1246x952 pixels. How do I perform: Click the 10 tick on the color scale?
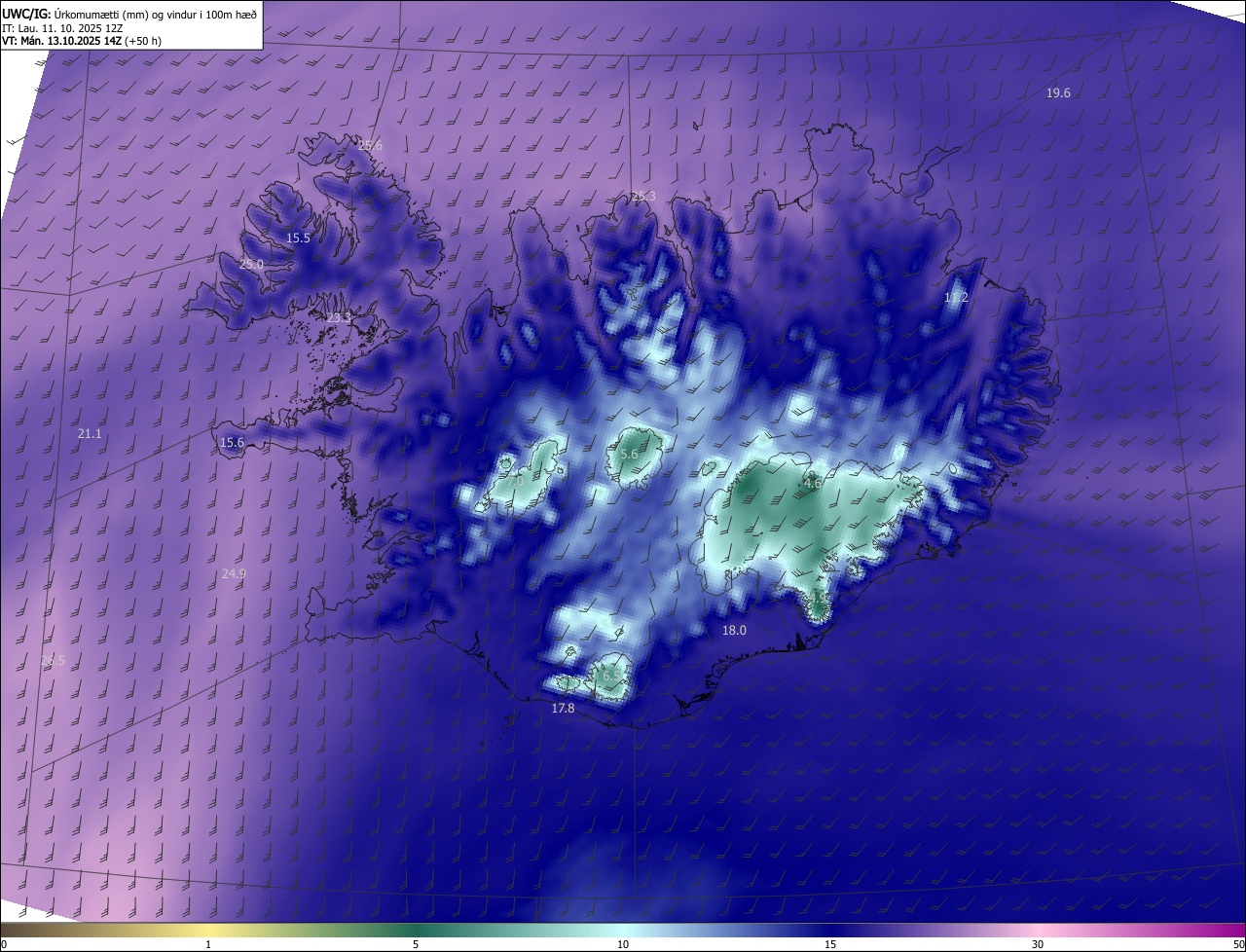623,945
